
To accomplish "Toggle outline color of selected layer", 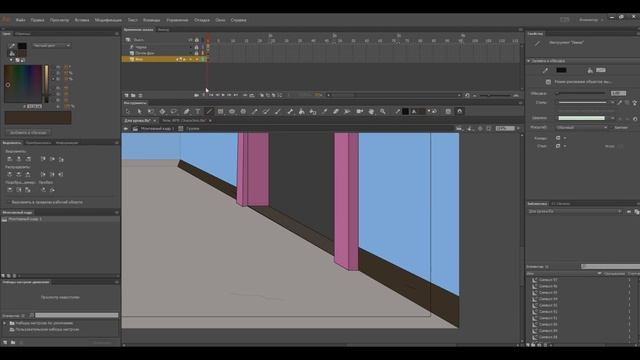I will tap(203, 59).
